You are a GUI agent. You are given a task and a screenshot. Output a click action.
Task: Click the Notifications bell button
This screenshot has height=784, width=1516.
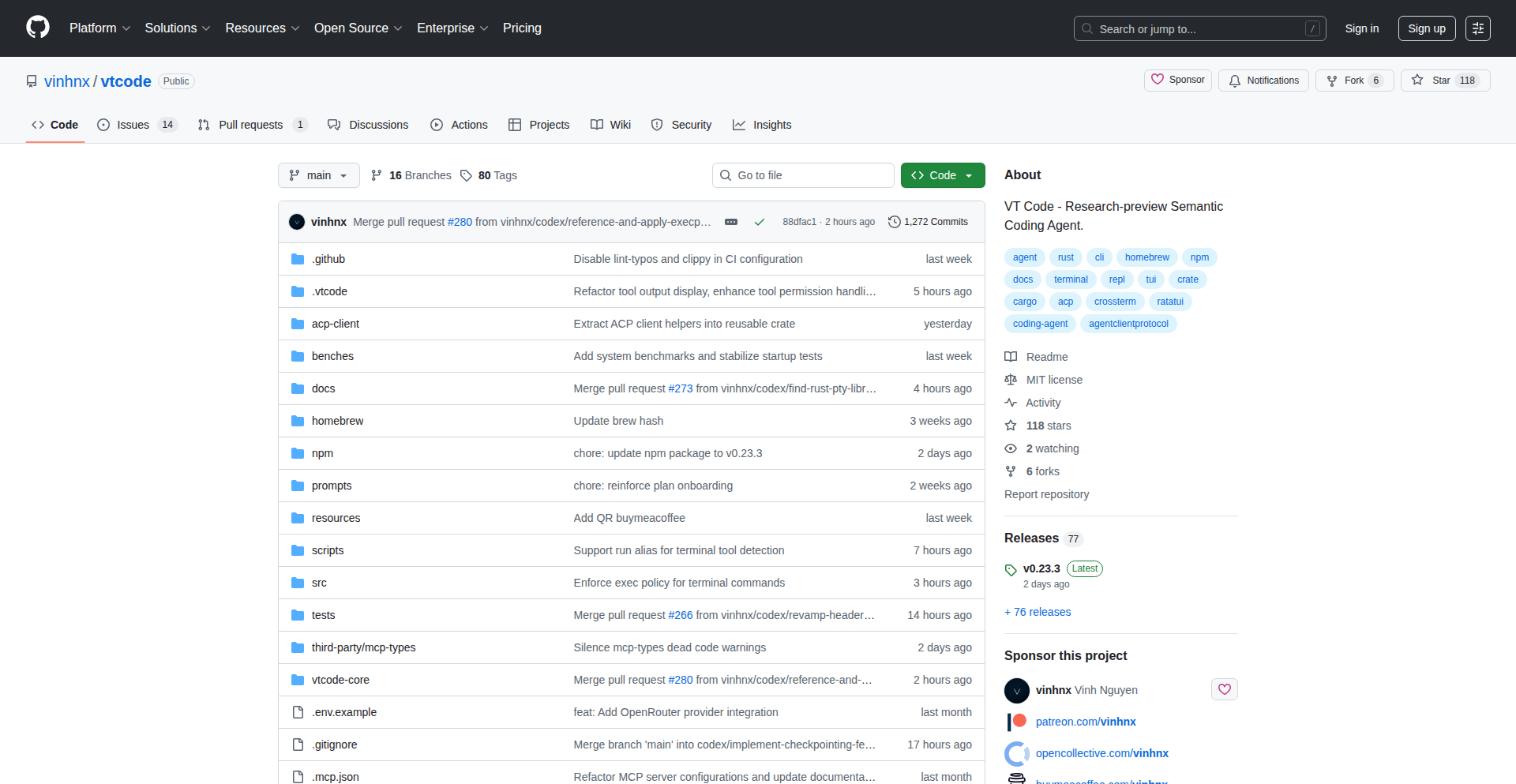click(x=1263, y=81)
